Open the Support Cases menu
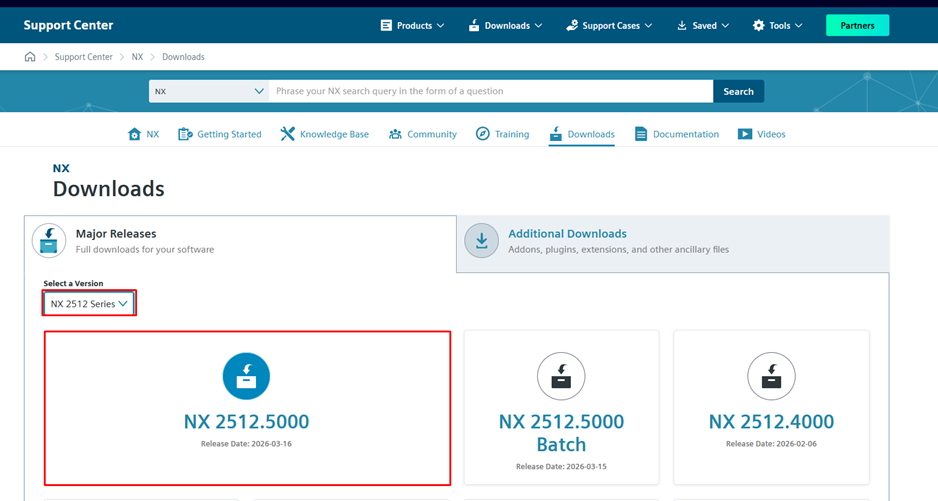 tap(608, 25)
